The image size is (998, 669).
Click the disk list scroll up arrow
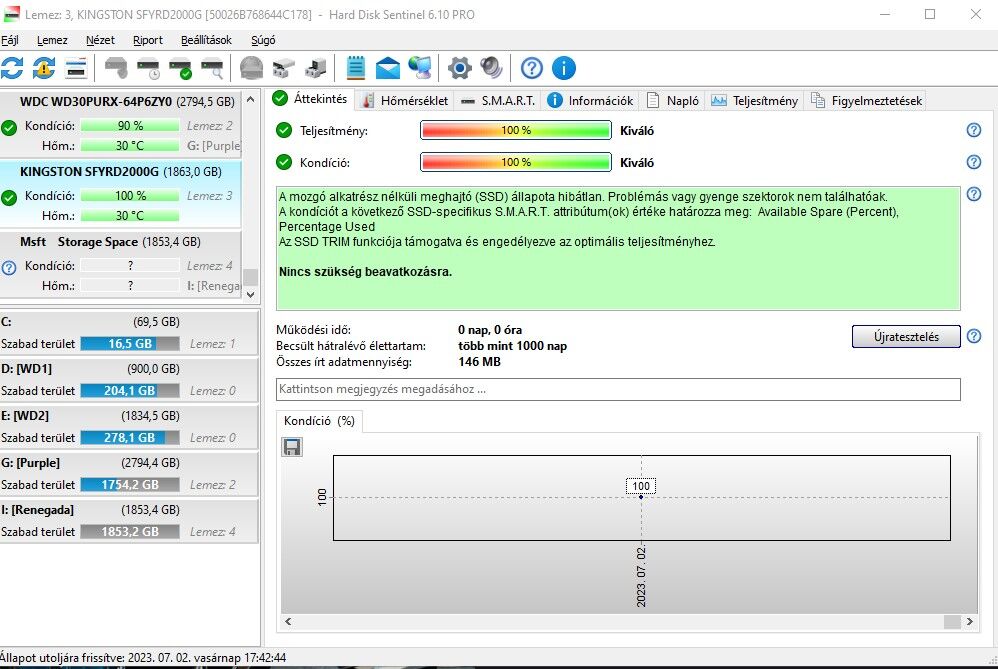tap(250, 99)
